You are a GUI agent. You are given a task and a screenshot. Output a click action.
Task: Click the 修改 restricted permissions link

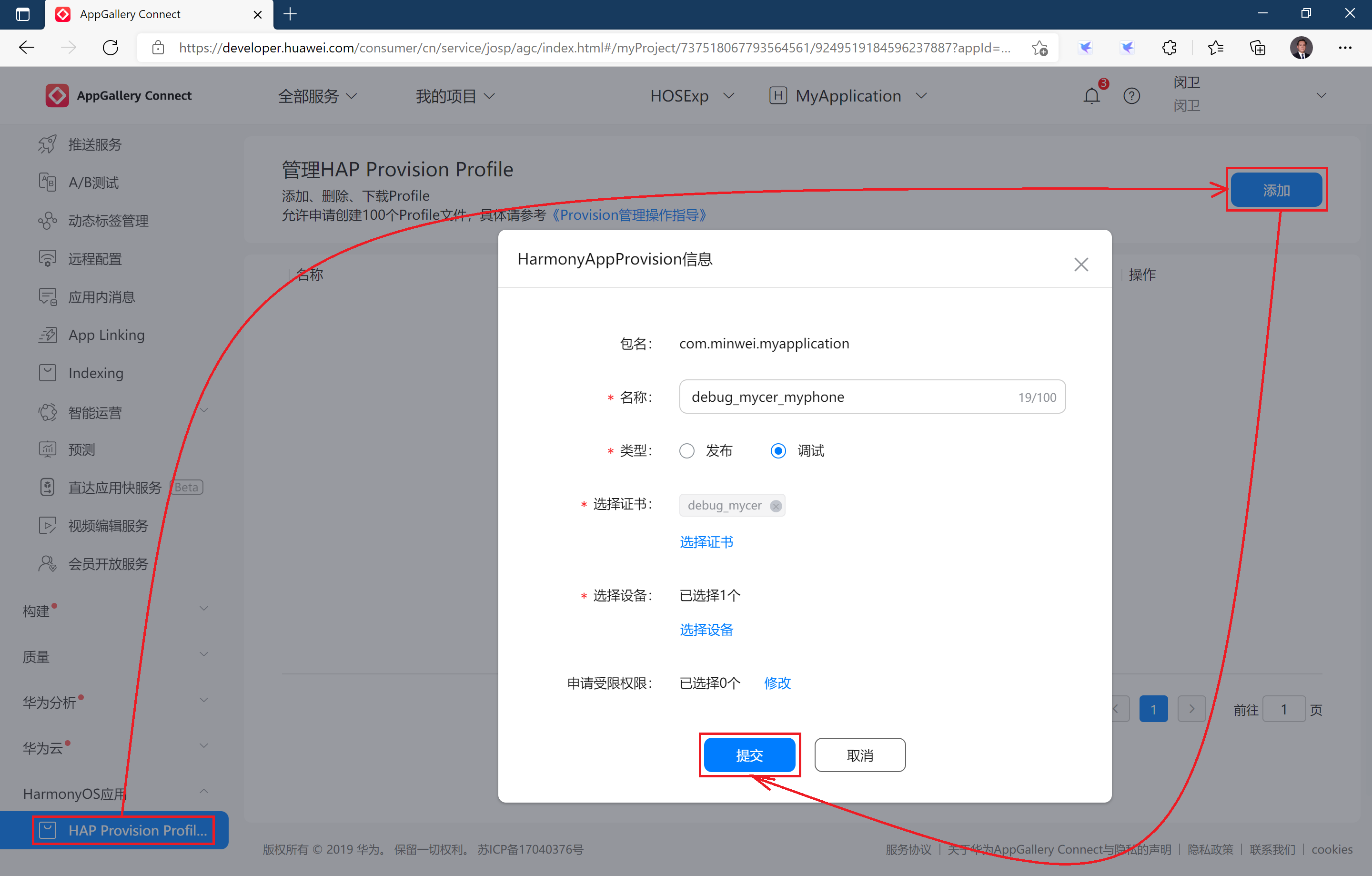(777, 683)
